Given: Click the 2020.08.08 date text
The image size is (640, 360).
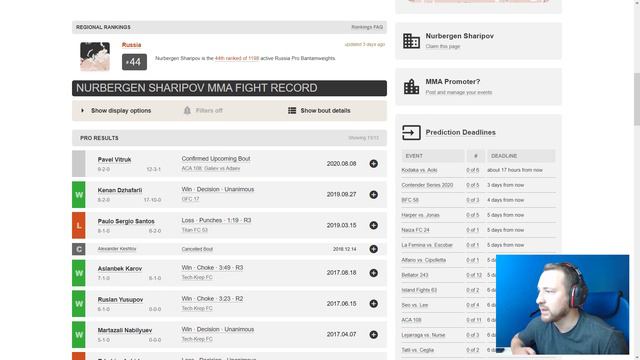Looking at the screenshot, I should (341, 164).
